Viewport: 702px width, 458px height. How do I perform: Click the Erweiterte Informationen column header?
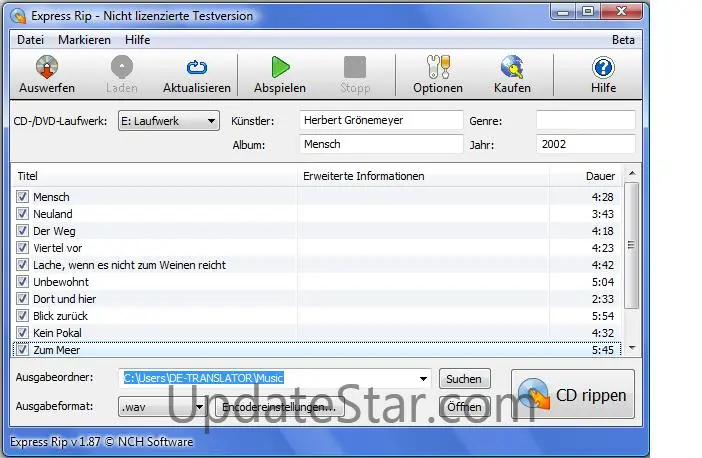pyautogui.click(x=423, y=176)
